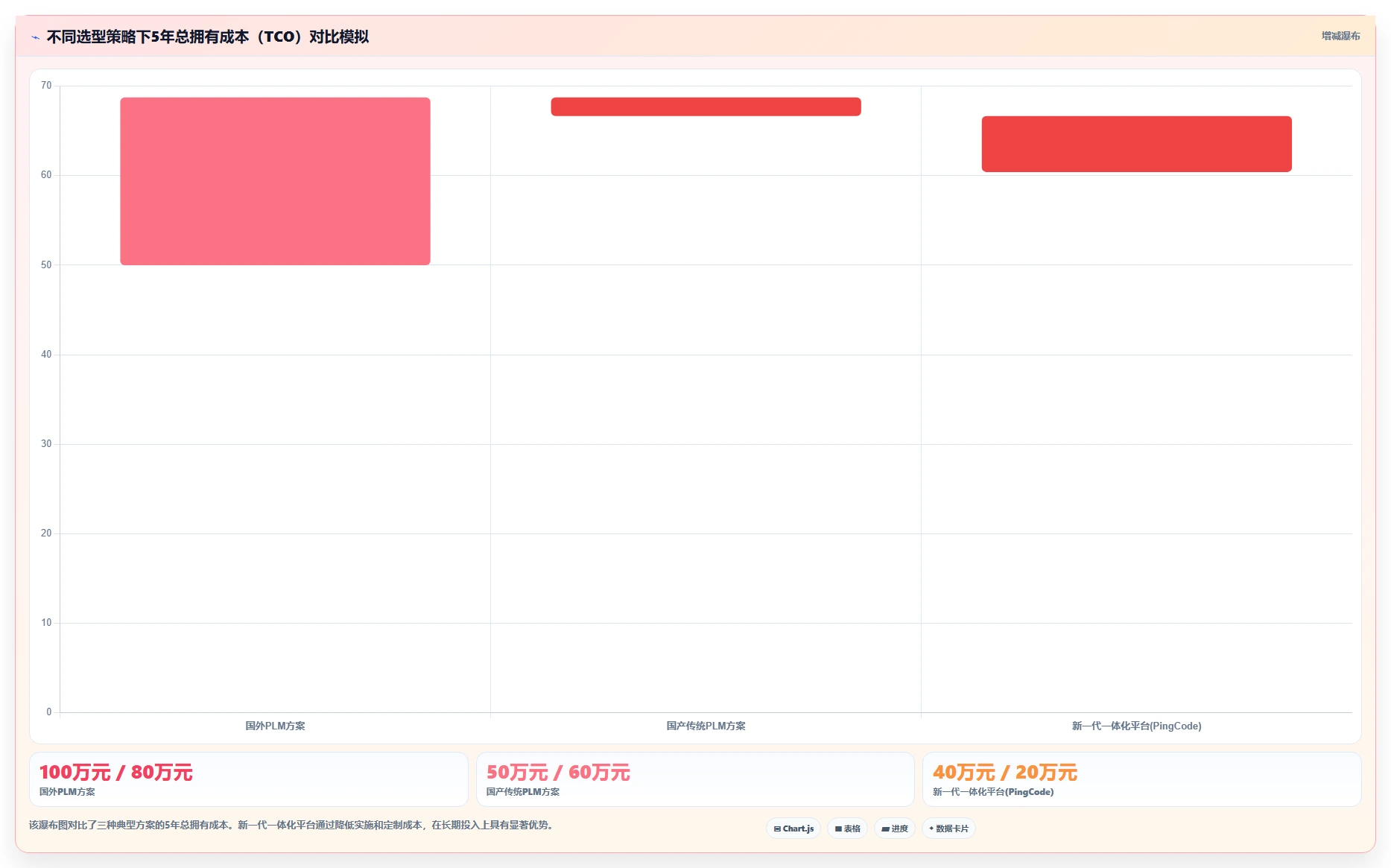Open the 50万元 / 60万元 data card
This screenshot has width=1391, height=868.
pos(695,779)
